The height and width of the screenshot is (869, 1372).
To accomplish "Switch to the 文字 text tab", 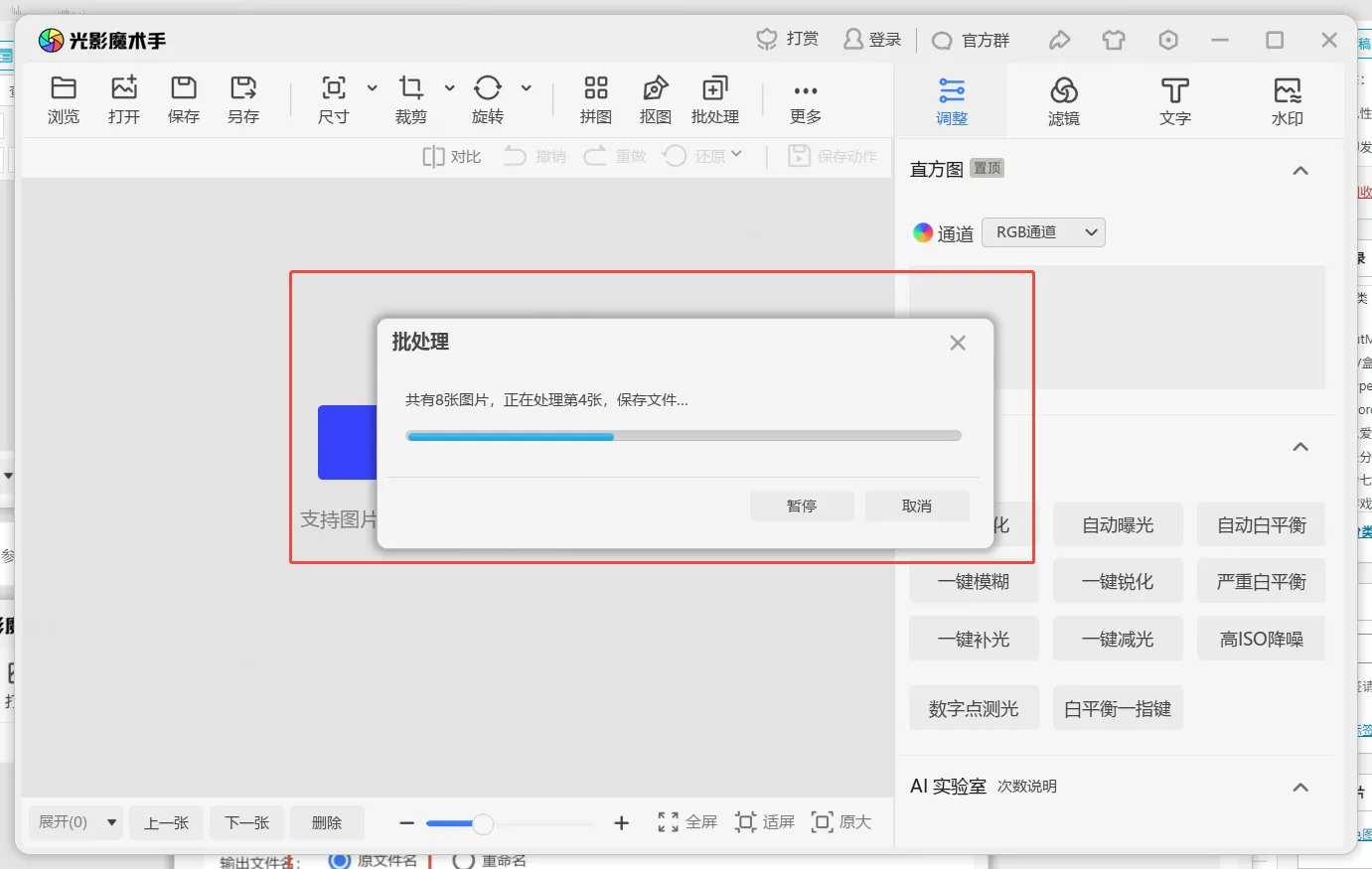I will [1175, 101].
